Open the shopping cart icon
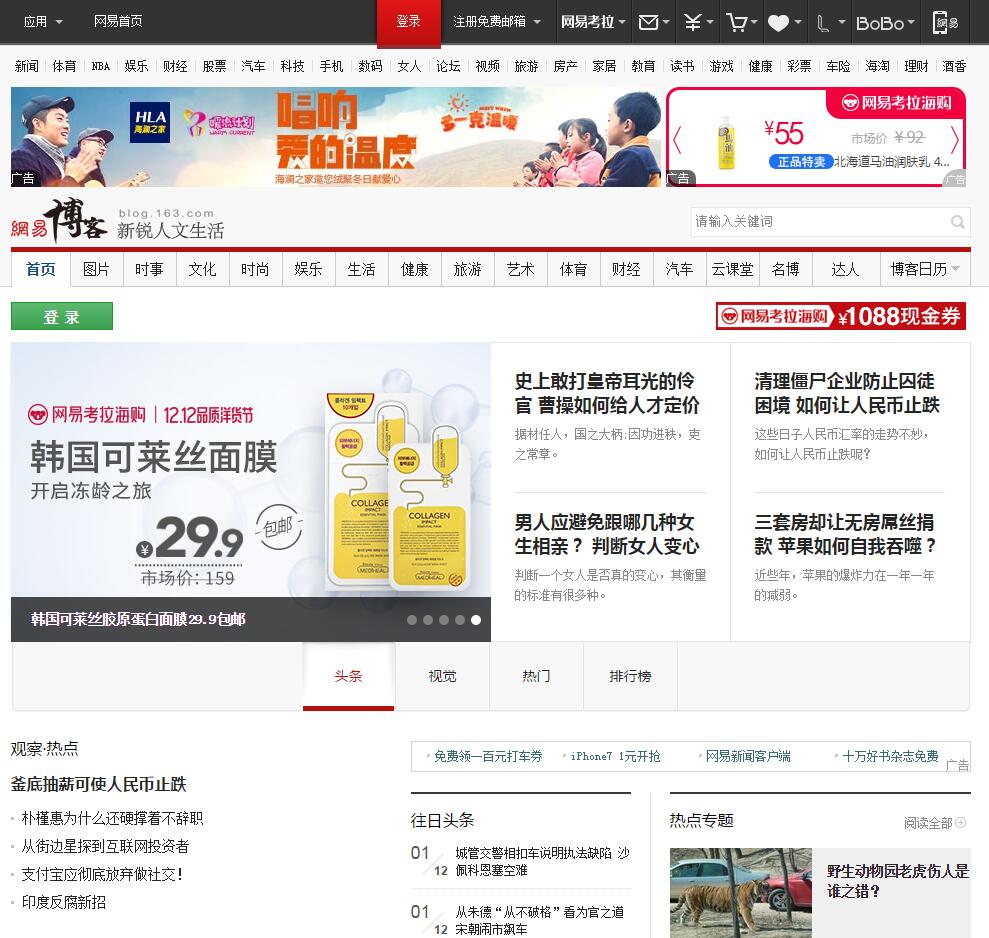Screen dimensions: 989x938 (x=736, y=23)
